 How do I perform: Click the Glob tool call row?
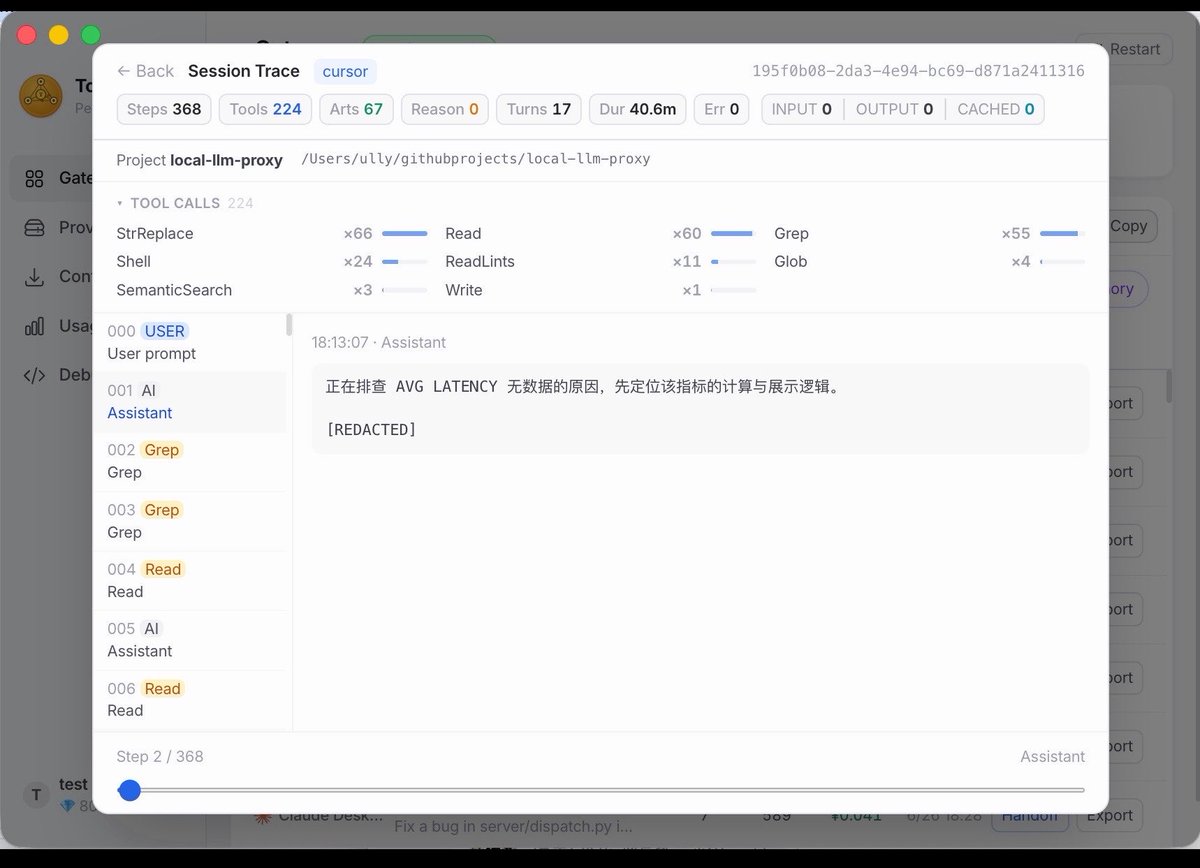click(929, 261)
